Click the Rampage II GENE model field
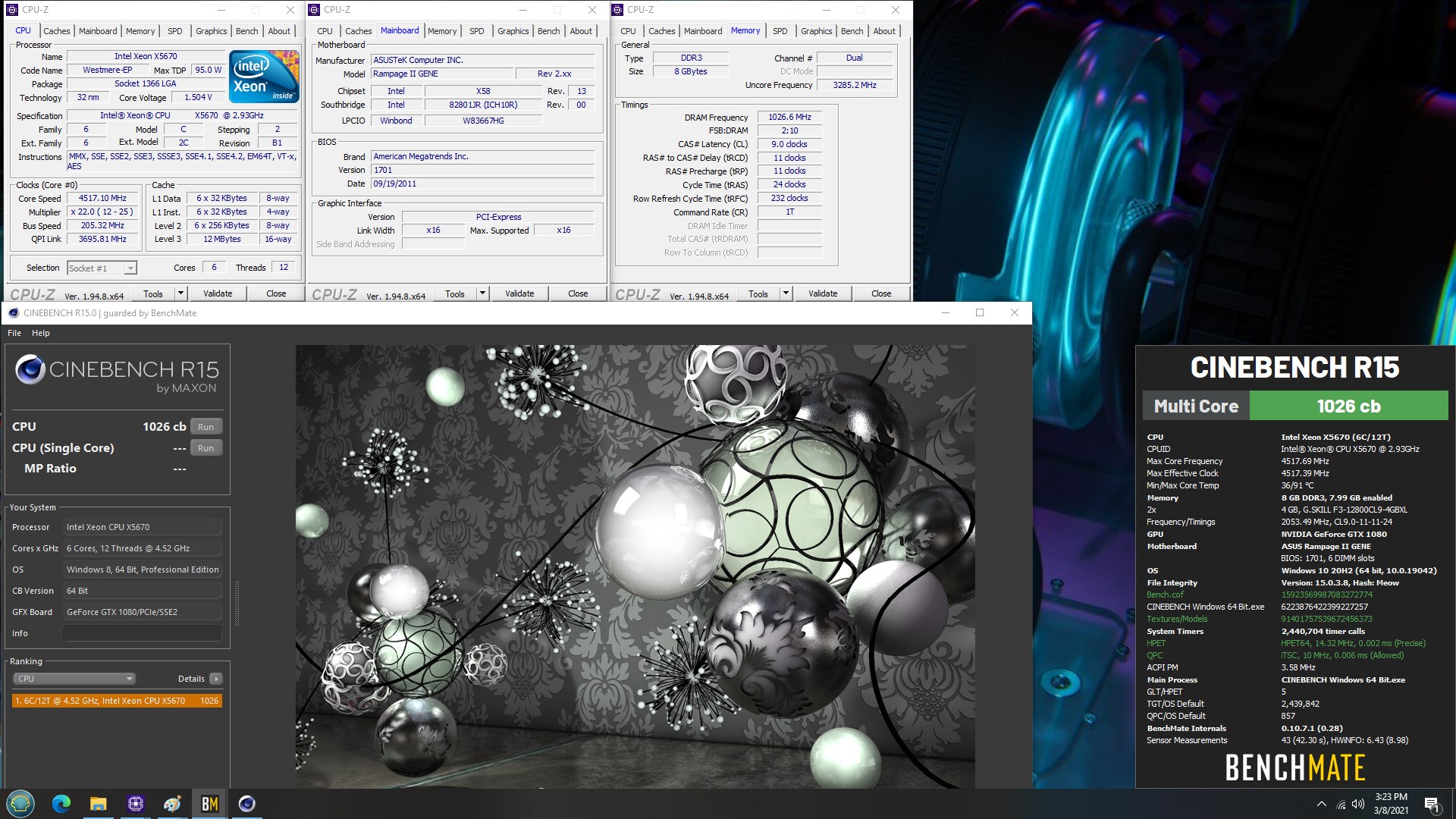Viewport: 1456px width, 819px height. 441,74
